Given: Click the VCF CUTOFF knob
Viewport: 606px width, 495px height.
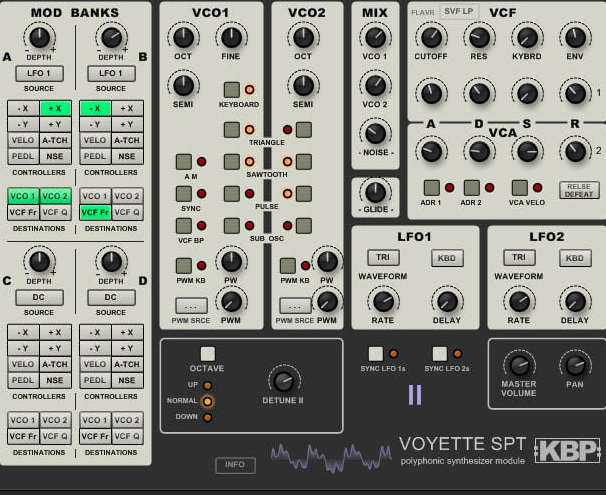Looking at the screenshot, I should [x=431, y=37].
